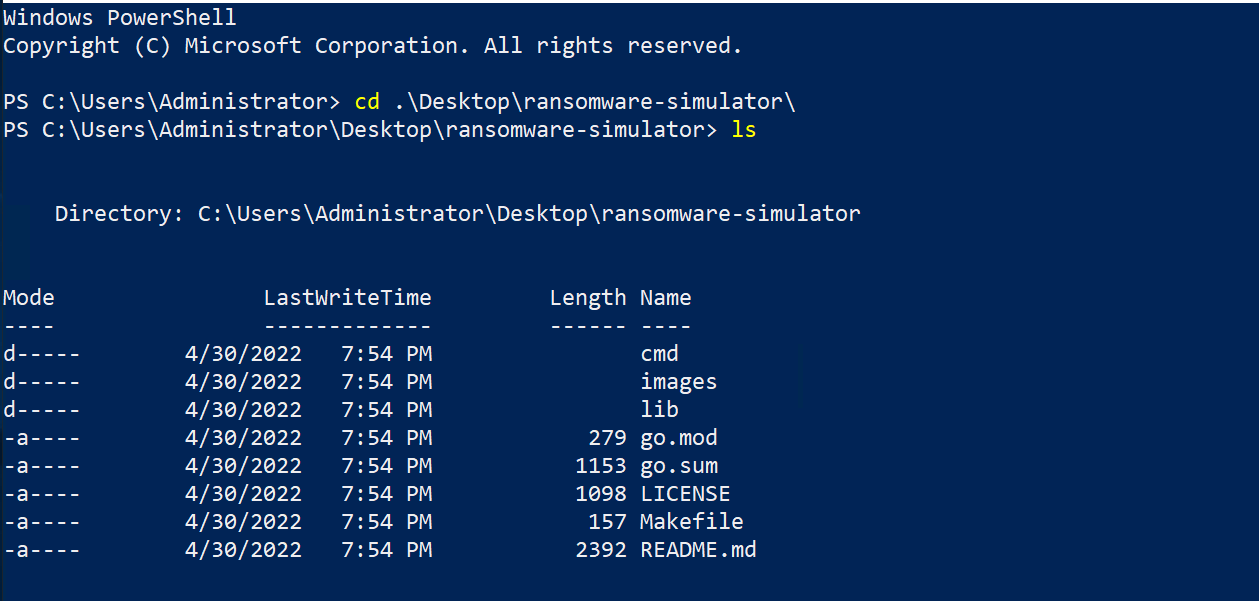Click the LICENSE file name

pyautogui.click(x=685, y=494)
